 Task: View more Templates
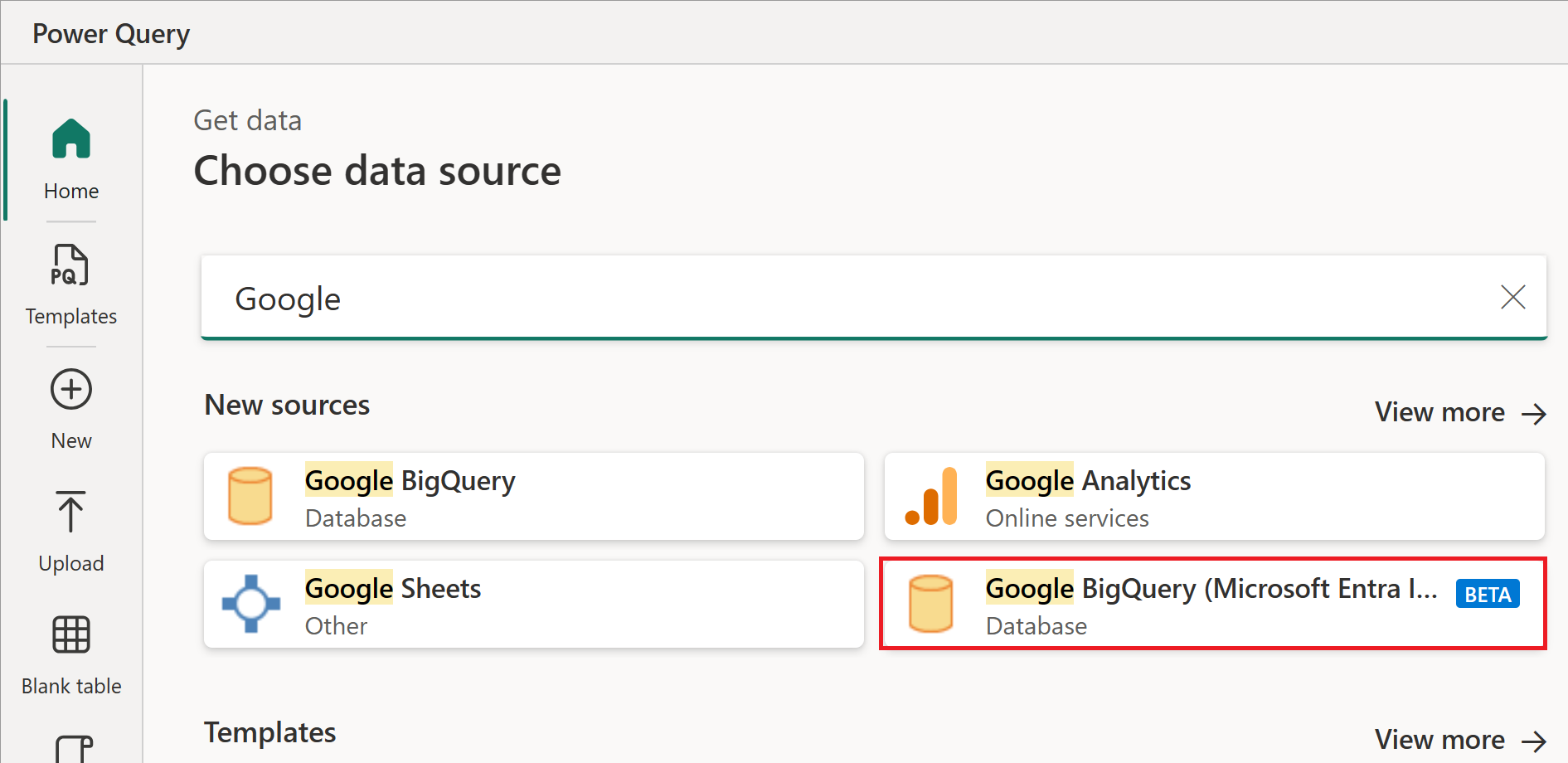(x=1461, y=740)
